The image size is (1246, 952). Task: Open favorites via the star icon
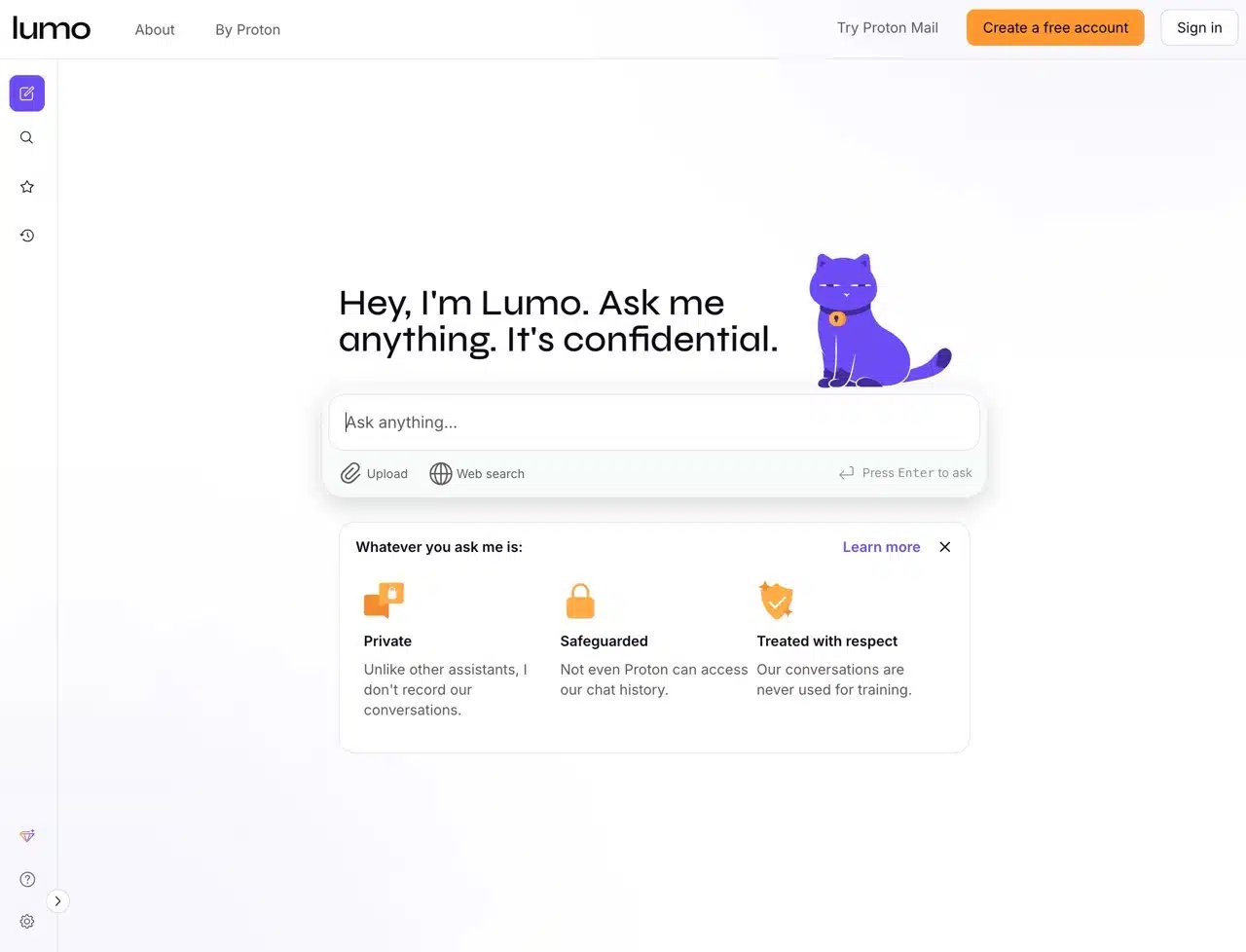pos(27,187)
